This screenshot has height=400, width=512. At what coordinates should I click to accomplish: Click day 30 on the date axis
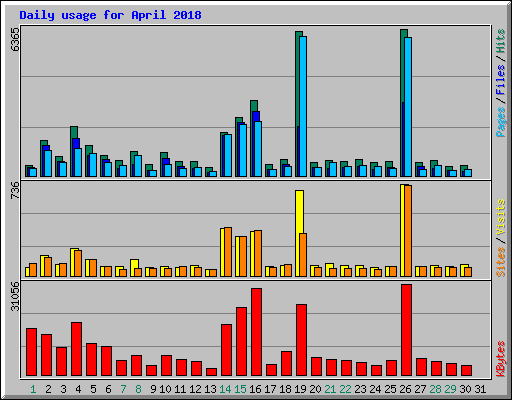point(465,389)
